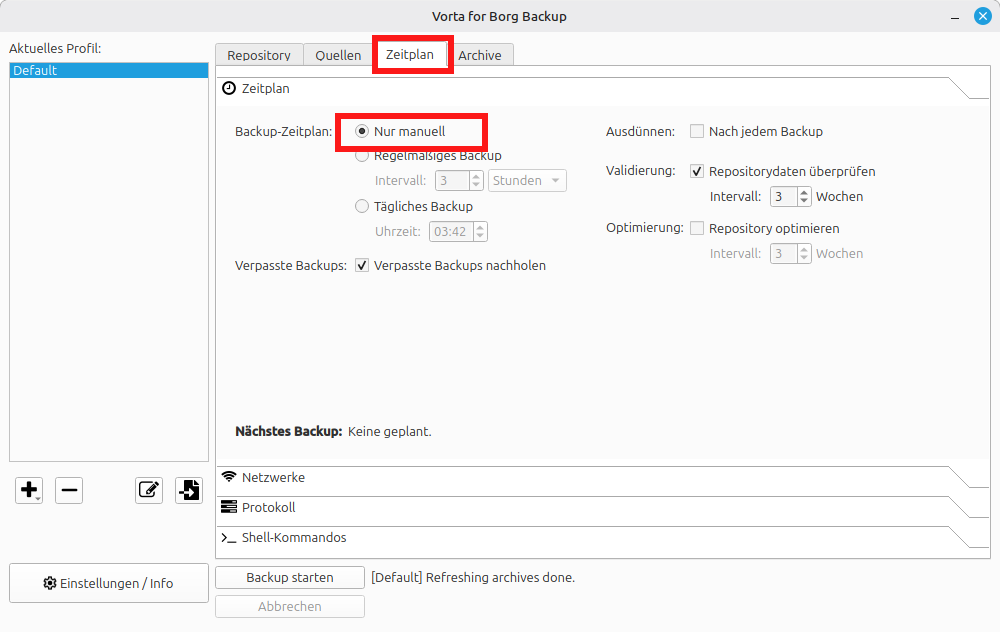
Task: Open the Stunden interval unit dropdown
Action: tap(527, 180)
